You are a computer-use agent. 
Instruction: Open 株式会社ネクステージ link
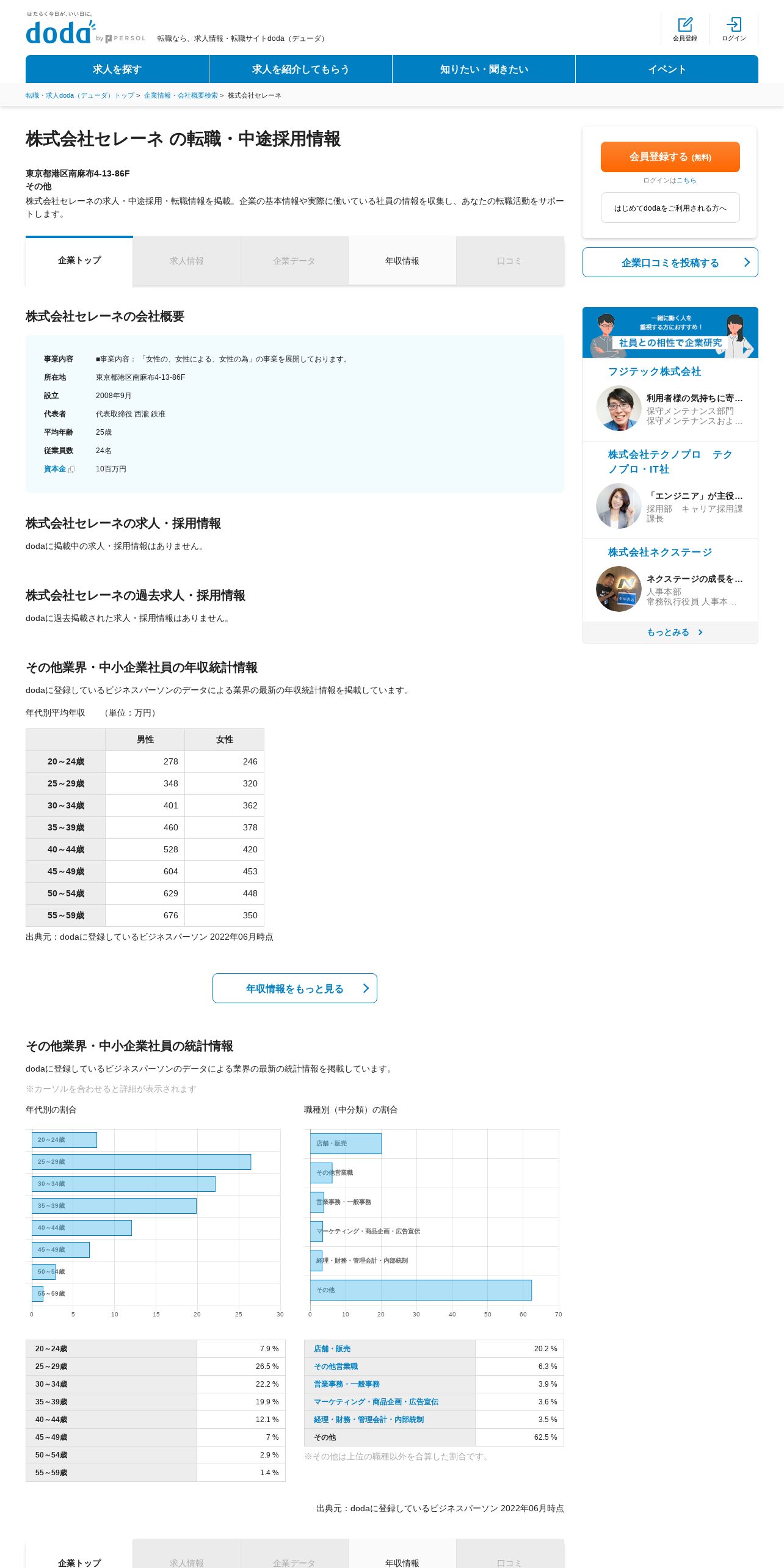pyautogui.click(x=659, y=552)
